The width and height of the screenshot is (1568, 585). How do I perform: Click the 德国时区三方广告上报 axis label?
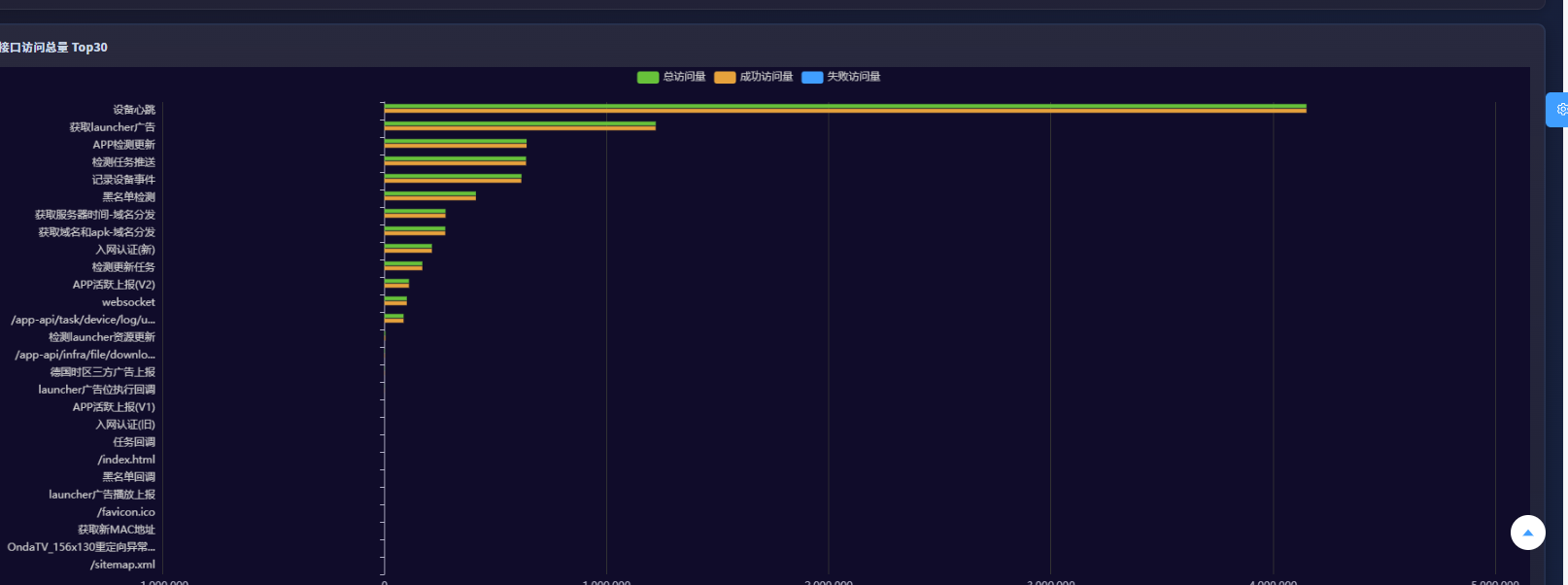coord(103,372)
